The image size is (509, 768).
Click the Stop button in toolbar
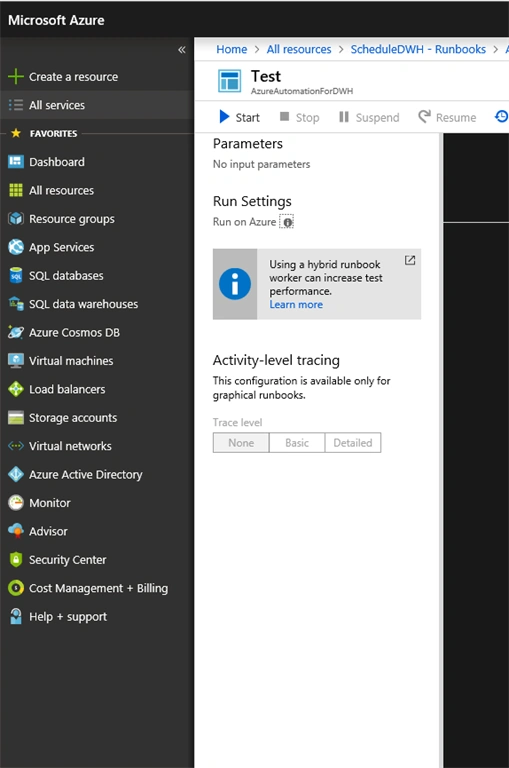click(299, 117)
